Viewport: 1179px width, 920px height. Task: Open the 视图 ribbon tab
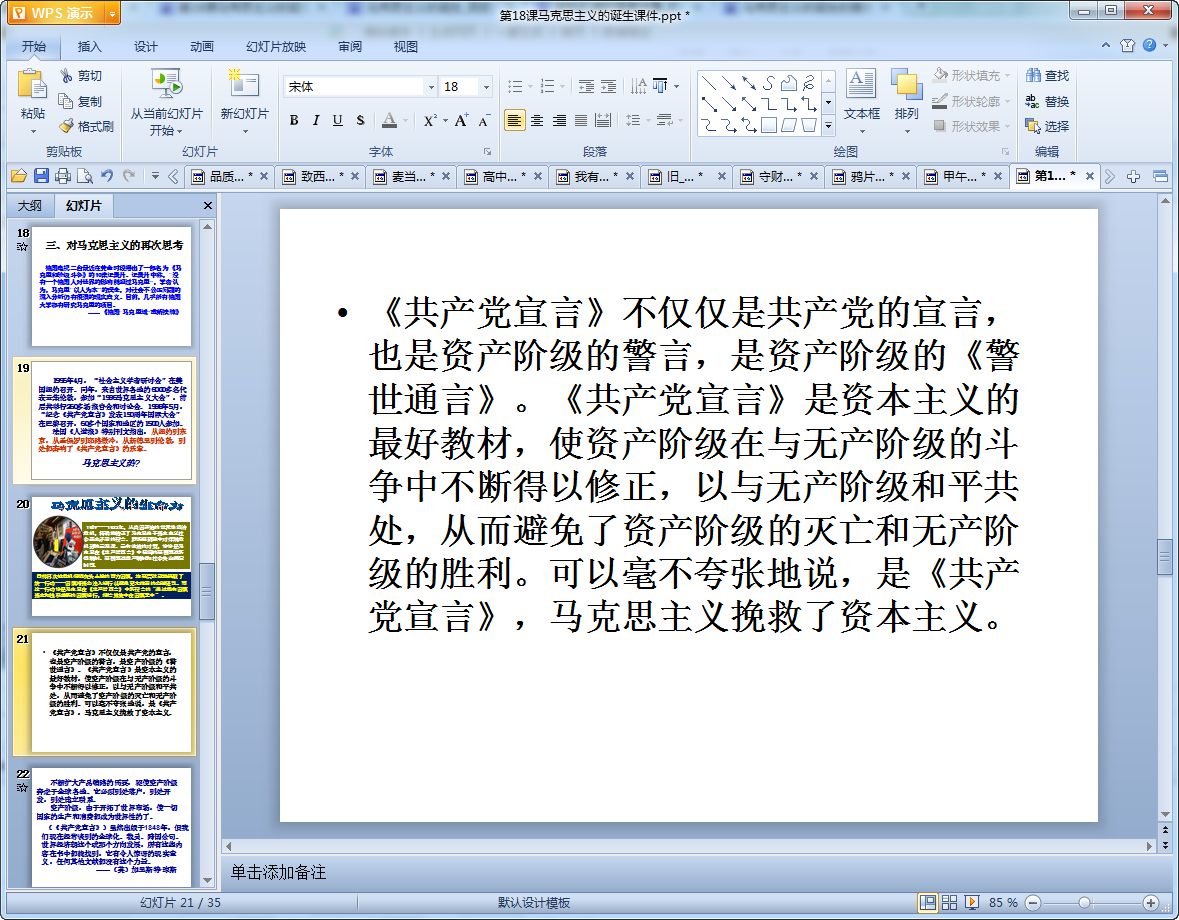coord(405,47)
